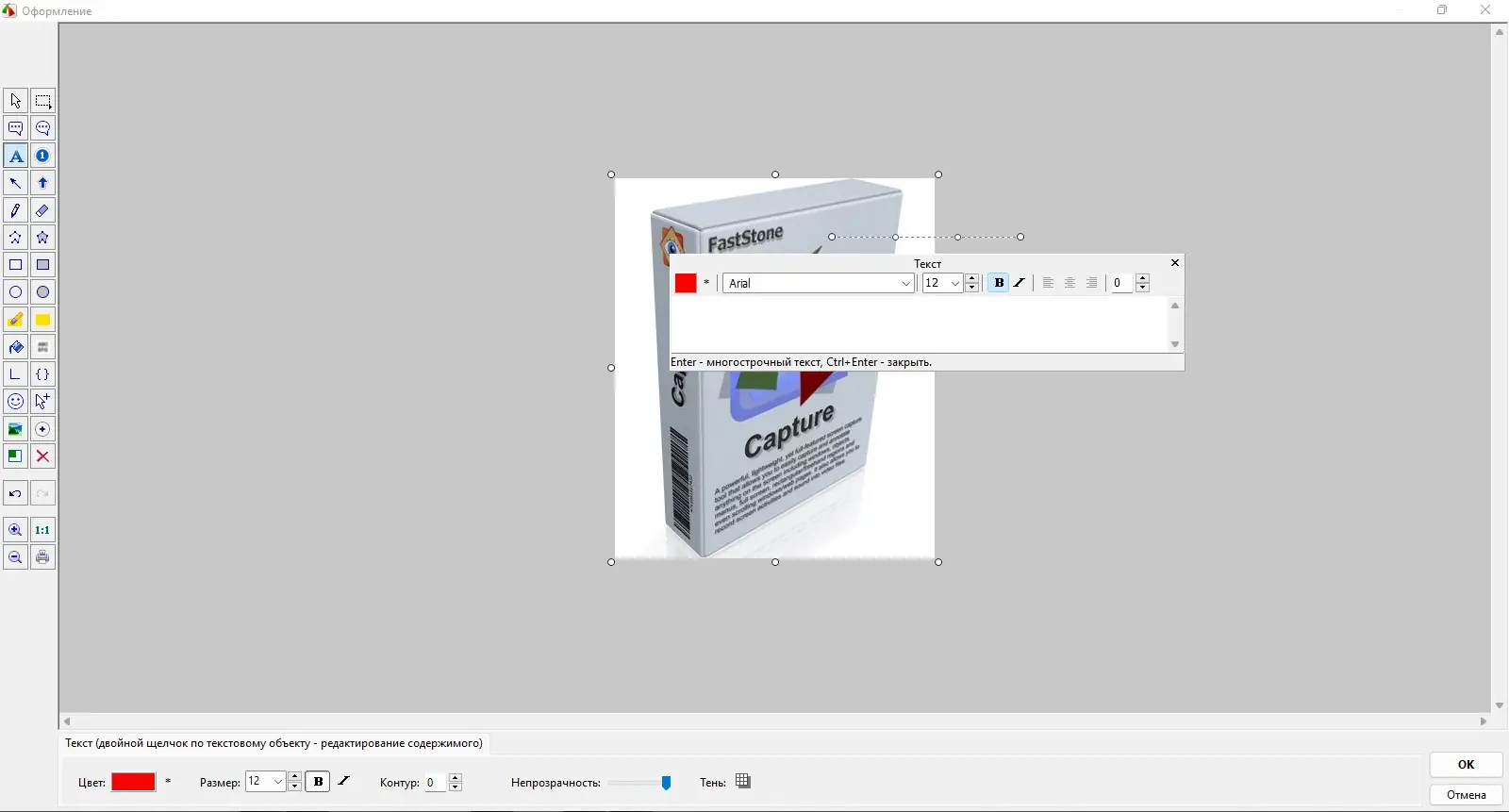Screen dimensions: 1509x812
Task: Pick the rounded speech bubble tool
Action: click(42, 128)
